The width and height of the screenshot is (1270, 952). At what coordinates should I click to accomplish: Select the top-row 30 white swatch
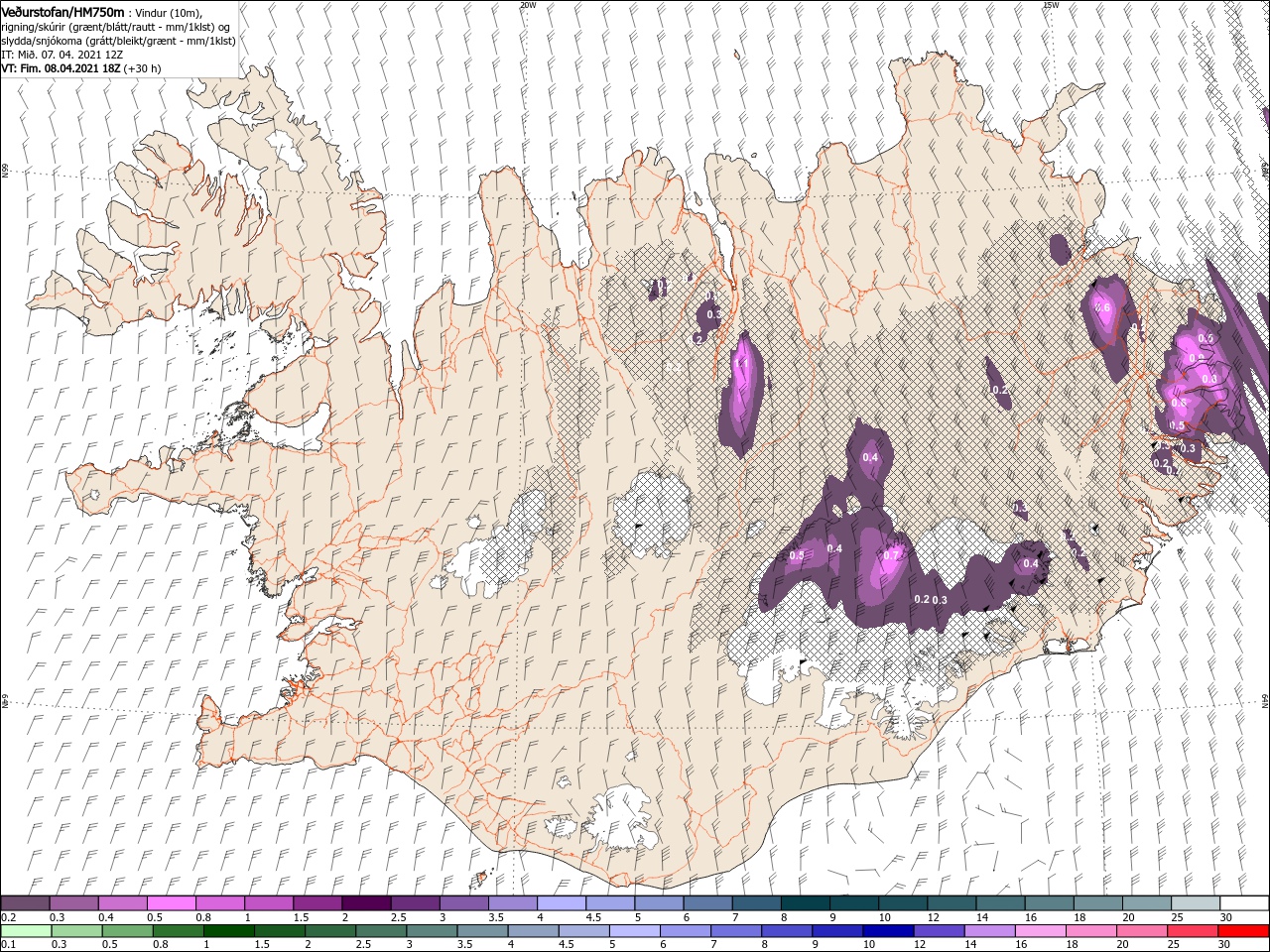[x=1244, y=903]
